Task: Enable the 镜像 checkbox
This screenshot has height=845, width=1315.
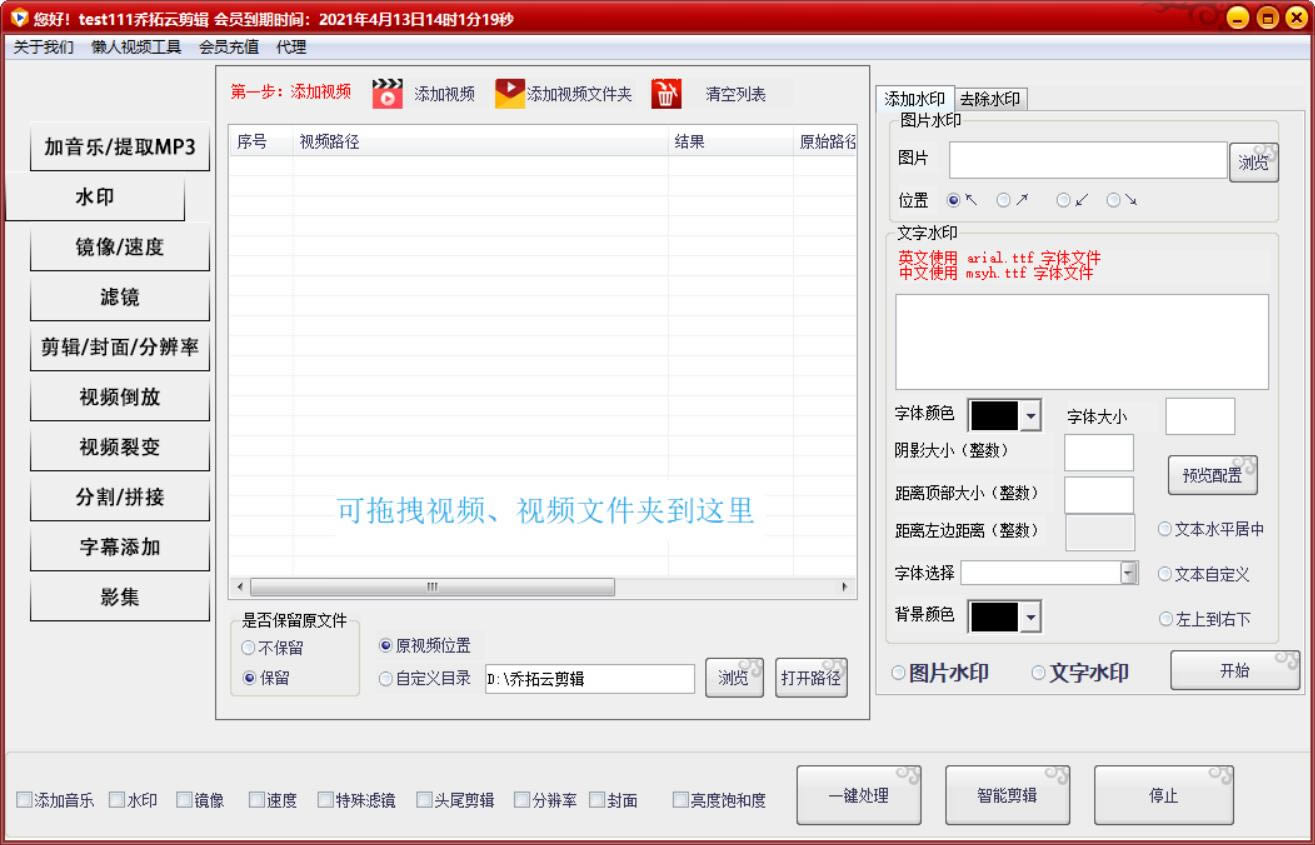Action: pos(184,800)
